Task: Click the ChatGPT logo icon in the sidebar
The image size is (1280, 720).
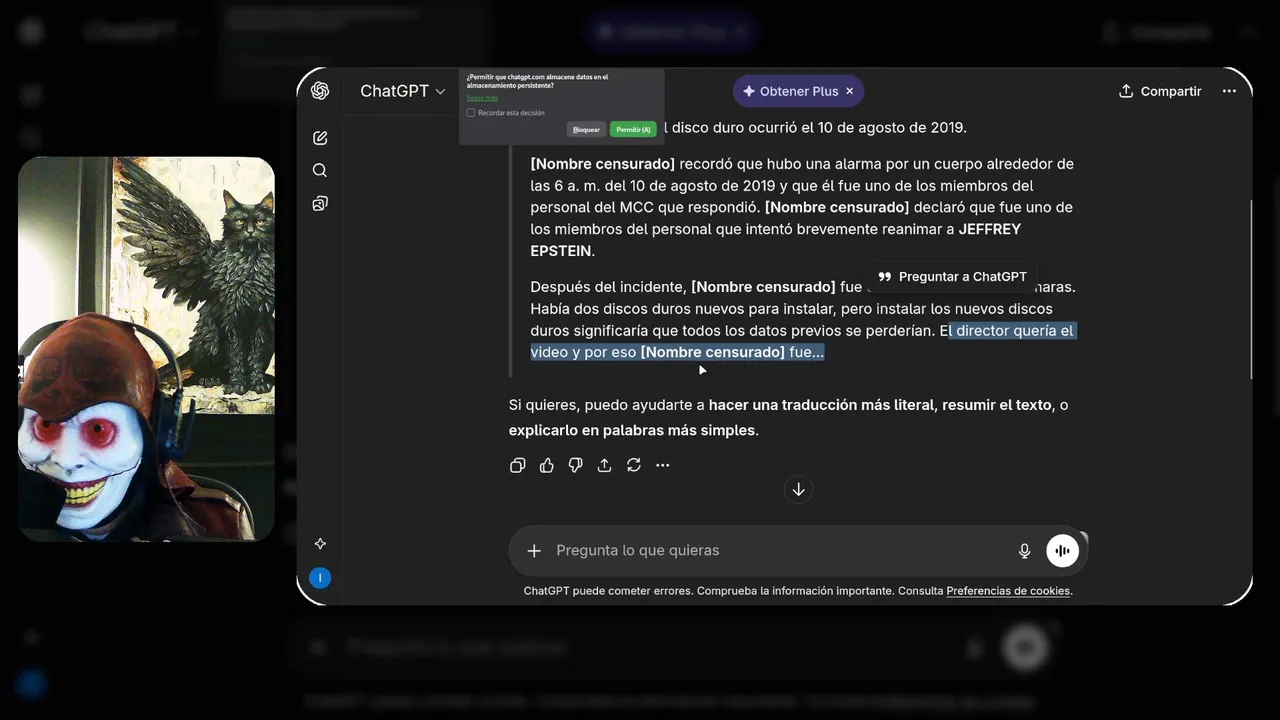Action: (320, 91)
